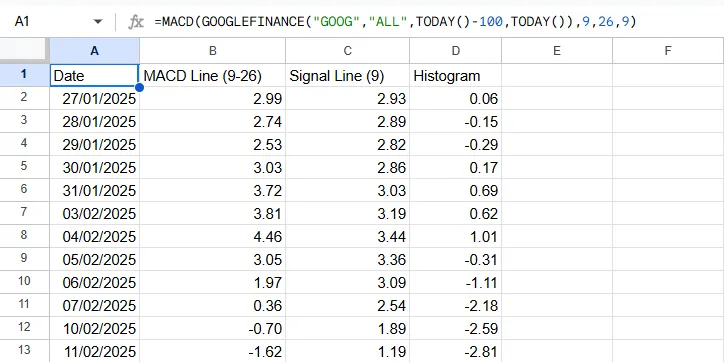Screen dimensions: 724x362
Task: Click the fx function icon
Action: [136, 22]
